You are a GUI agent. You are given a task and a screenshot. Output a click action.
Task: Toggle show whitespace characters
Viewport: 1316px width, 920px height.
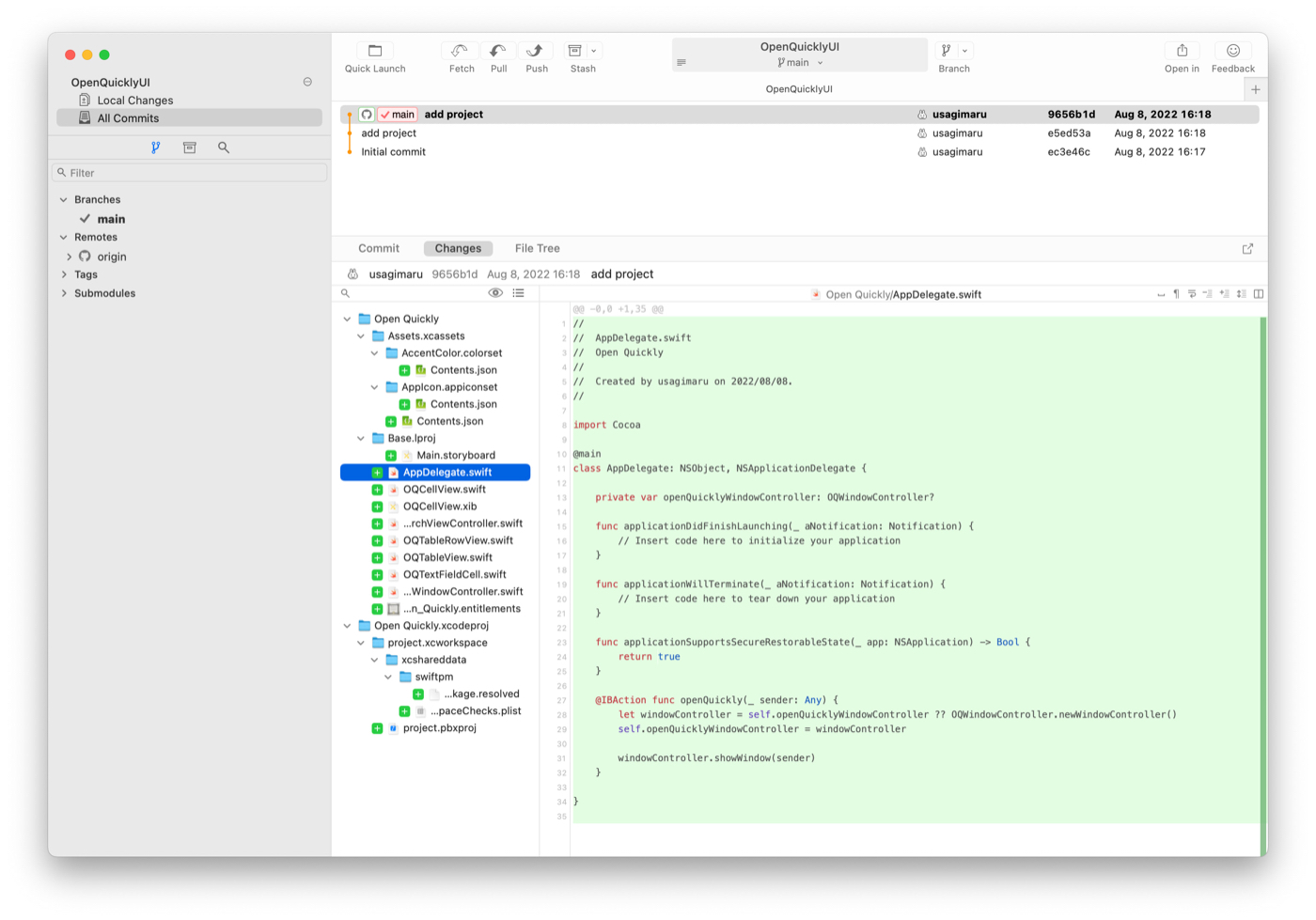(1161, 294)
